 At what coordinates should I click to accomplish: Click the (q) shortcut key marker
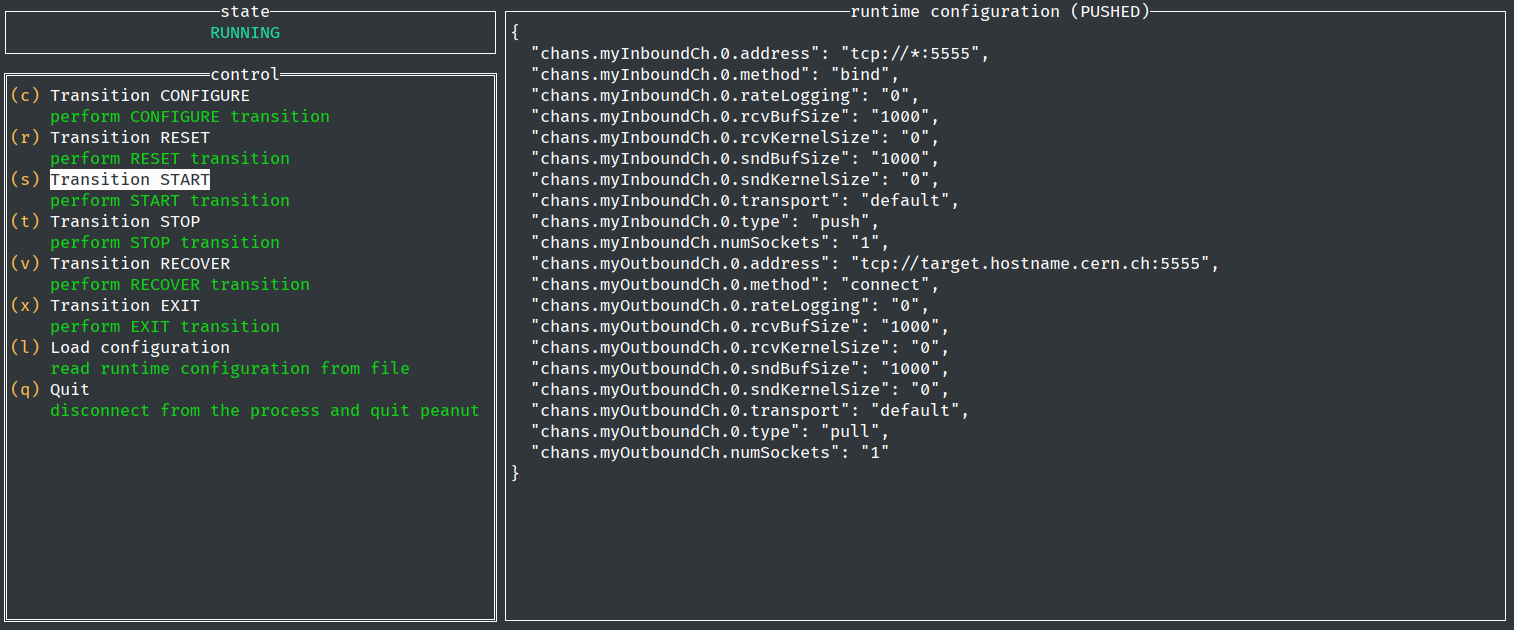25,390
